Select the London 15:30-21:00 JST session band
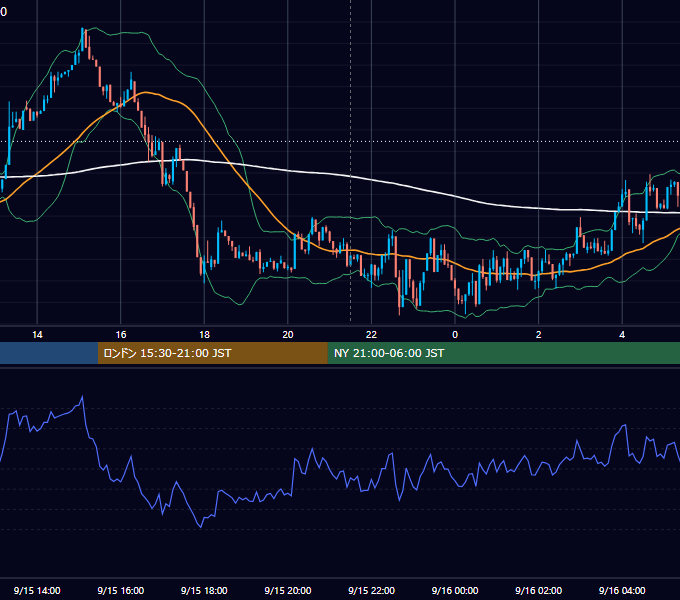The image size is (680, 600). 212,353
